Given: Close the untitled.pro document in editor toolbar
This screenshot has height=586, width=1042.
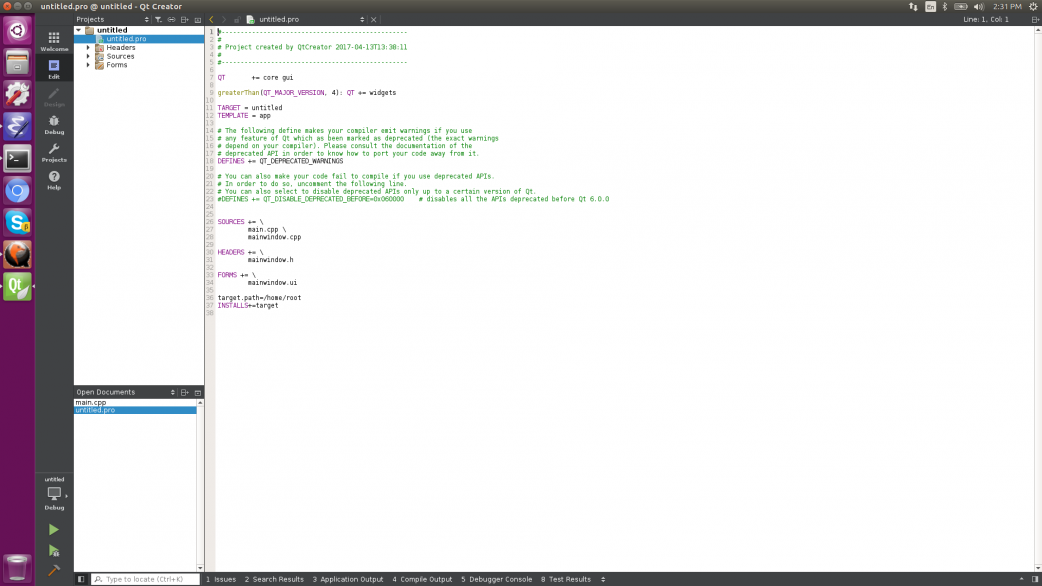Looking at the screenshot, I should tap(374, 19).
